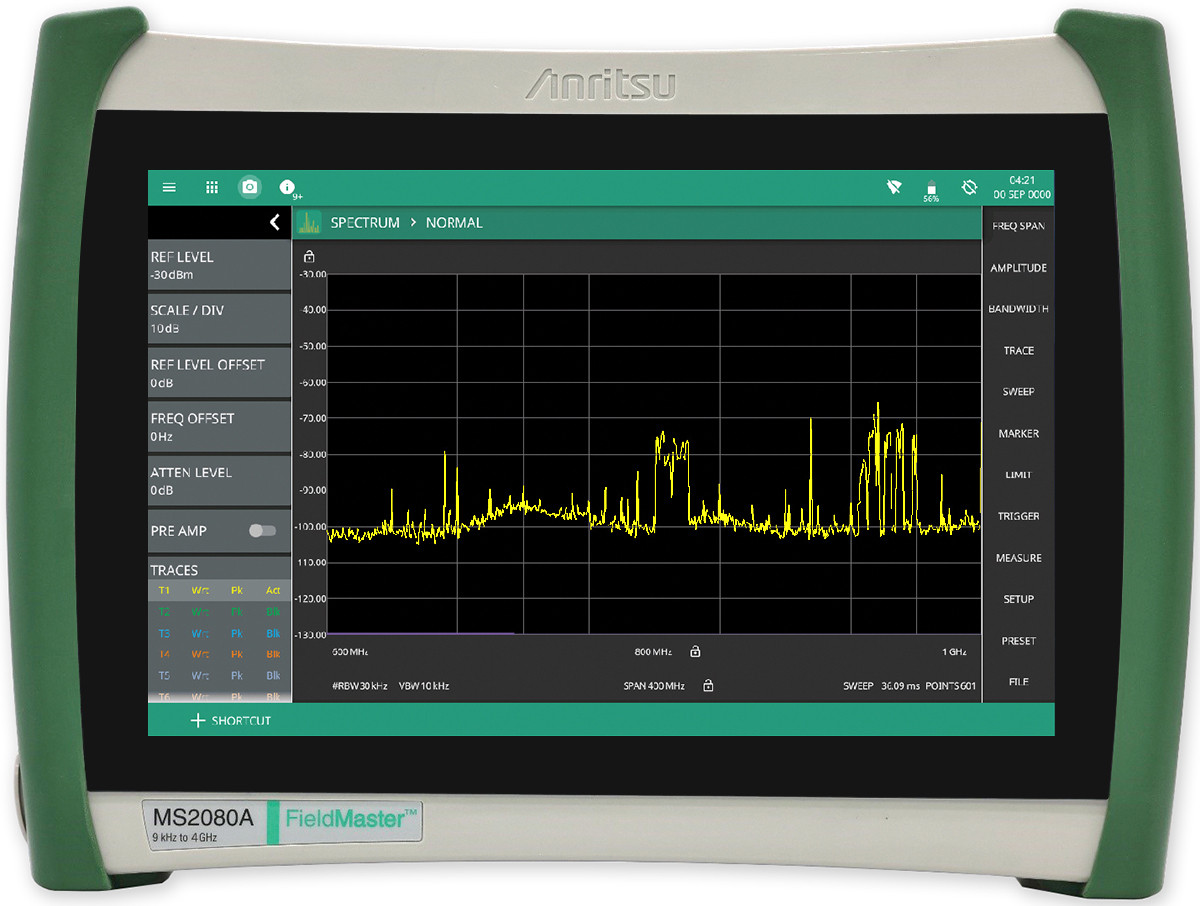Select trace T3 in the TRACES list
This screenshot has height=906, width=1200.
point(218,633)
